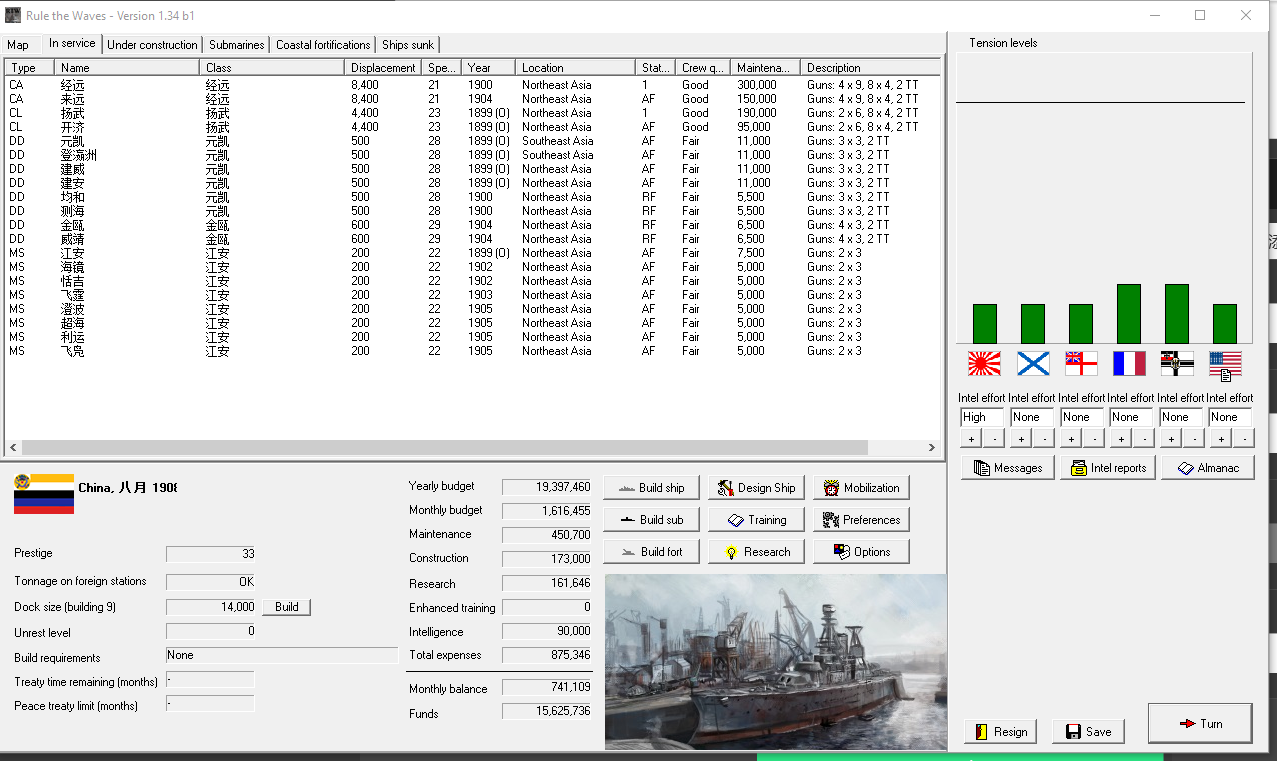
Task: Select the German imperial flag icon
Action: [1176, 364]
